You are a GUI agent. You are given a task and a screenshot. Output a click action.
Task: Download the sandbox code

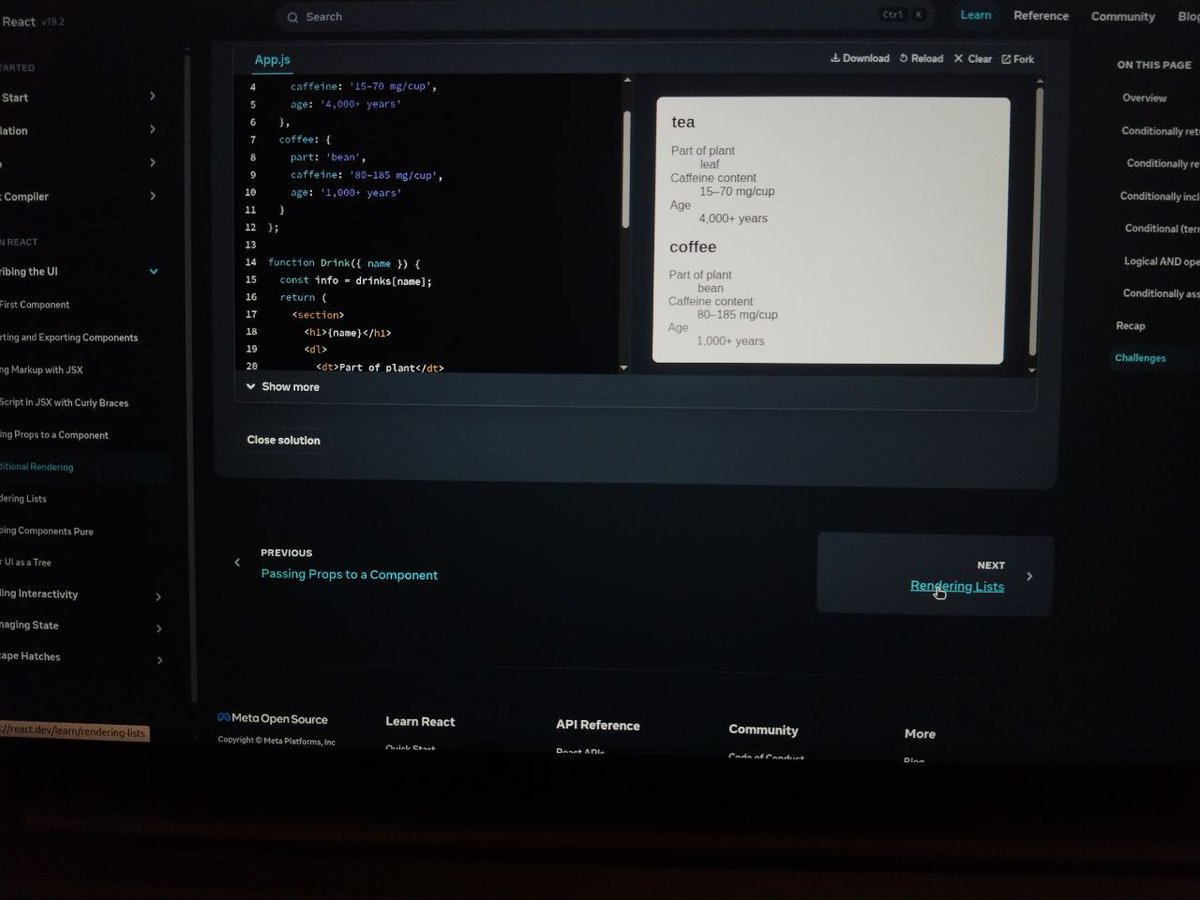pyautogui.click(x=860, y=58)
